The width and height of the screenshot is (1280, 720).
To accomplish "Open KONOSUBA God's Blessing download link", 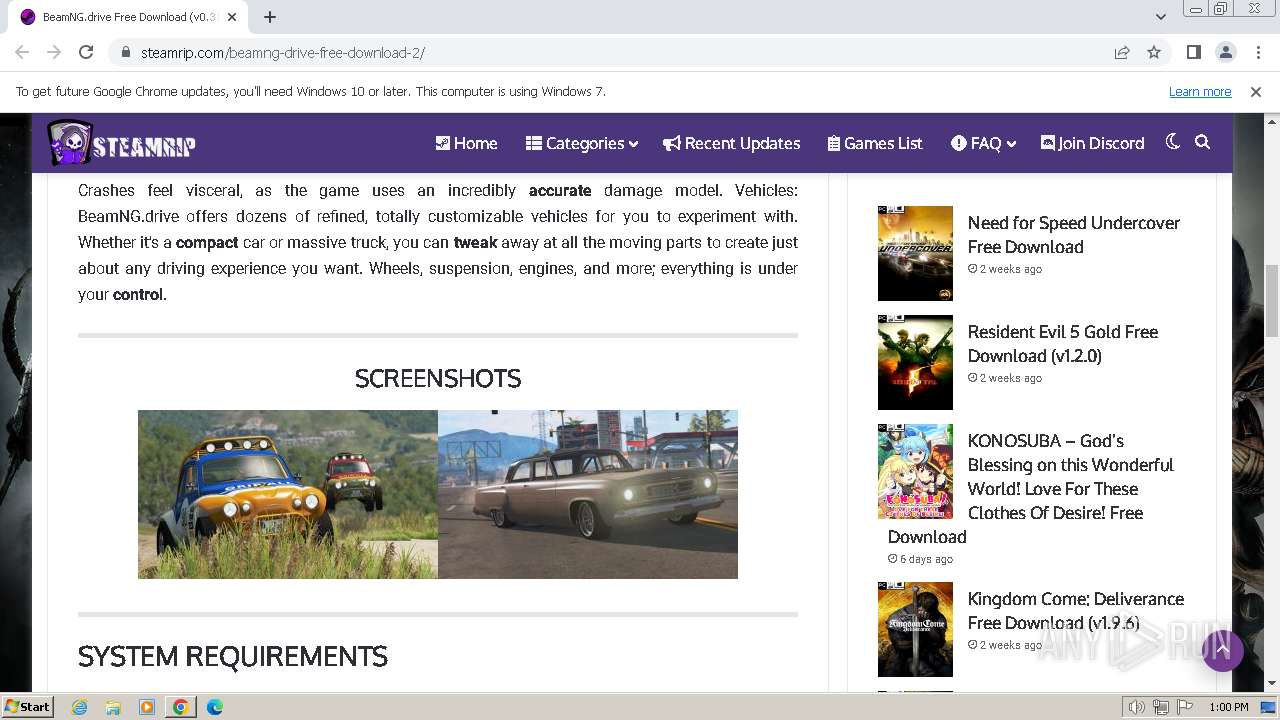I will pyautogui.click(x=1031, y=488).
